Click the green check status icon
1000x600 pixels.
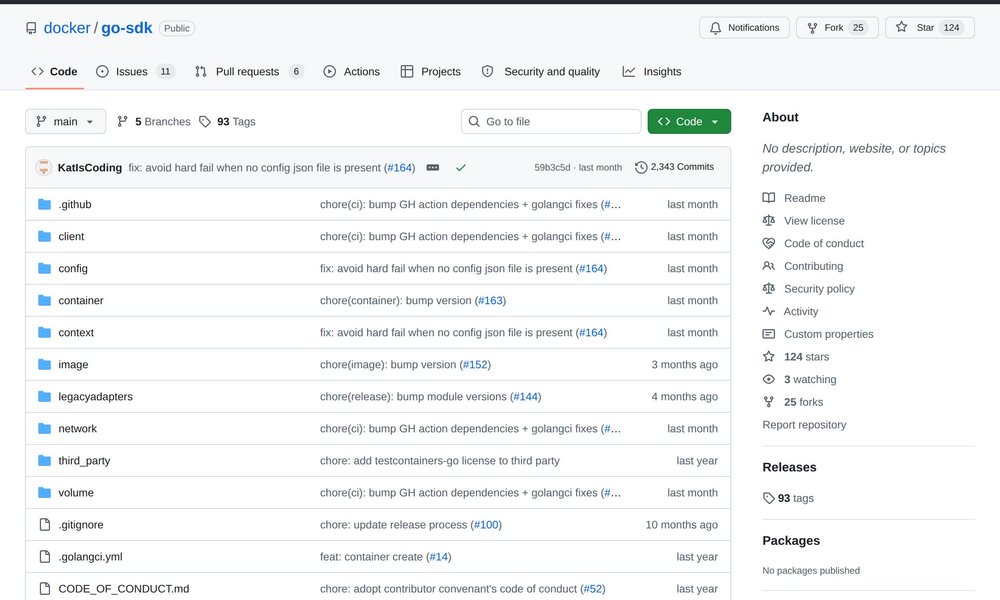click(460, 167)
